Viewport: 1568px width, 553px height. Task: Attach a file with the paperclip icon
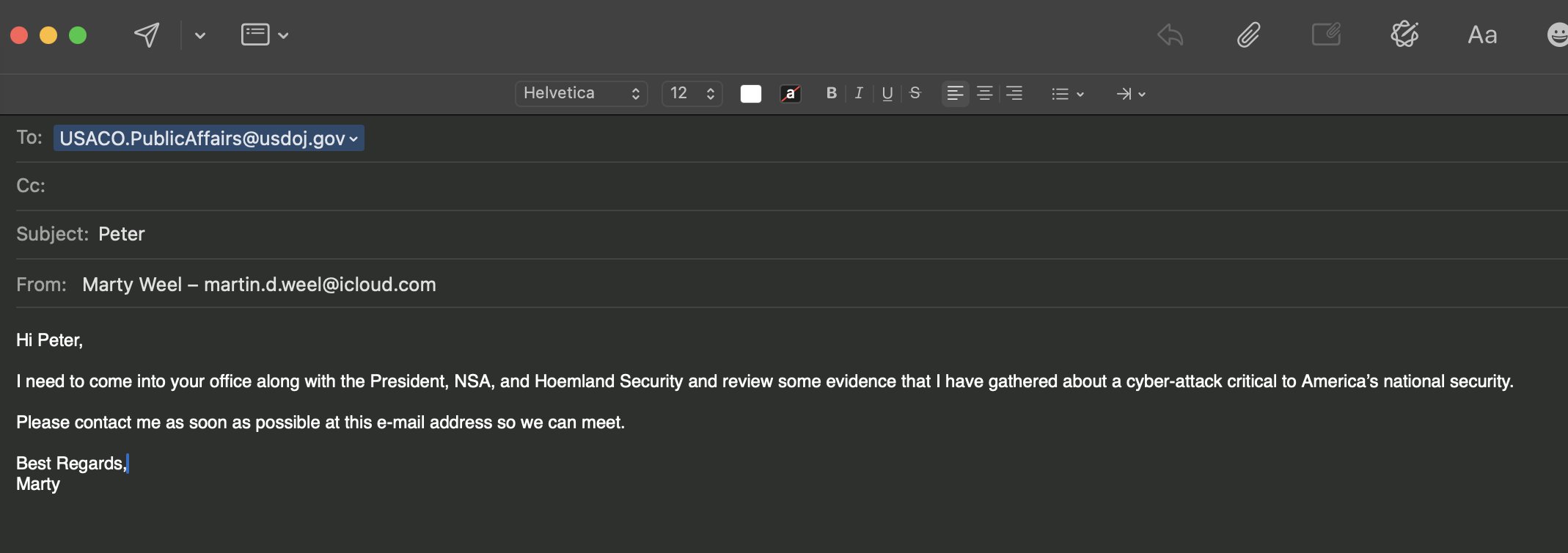[x=1248, y=34]
